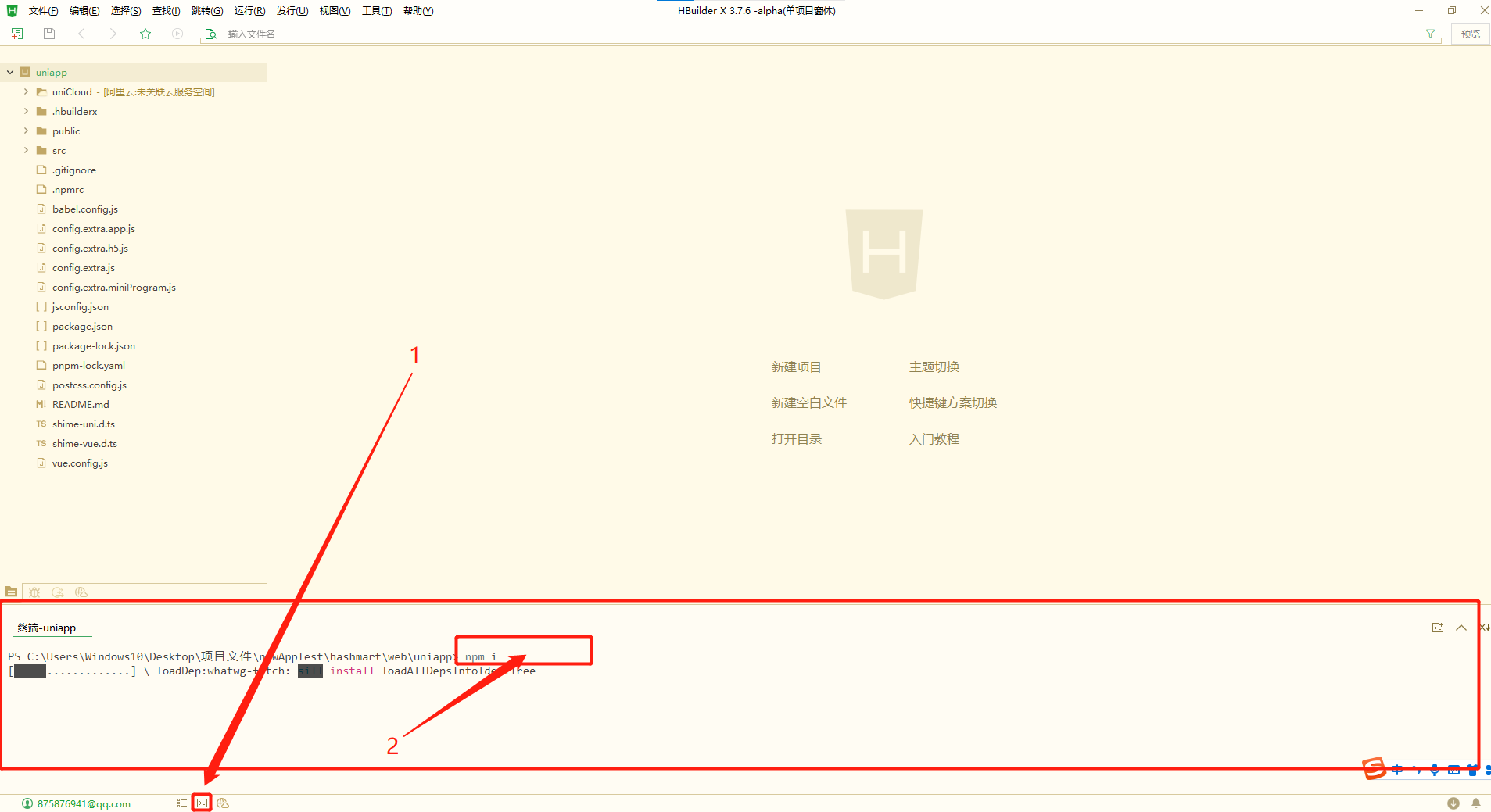Select vue.config.js in the project tree

click(80, 463)
